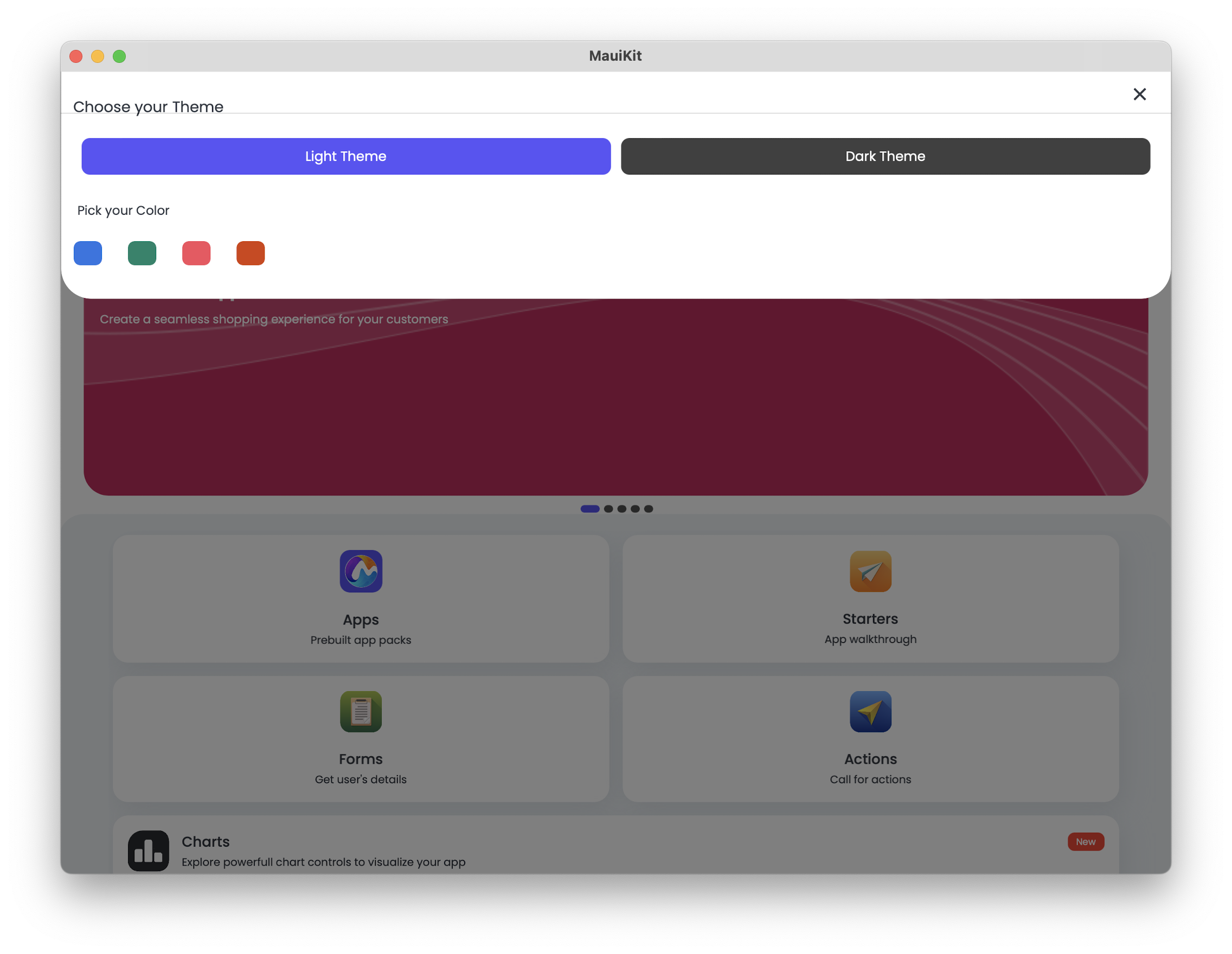Click the Starters app walkthrough icon
Screen dimensions: 1232x954
869,571
